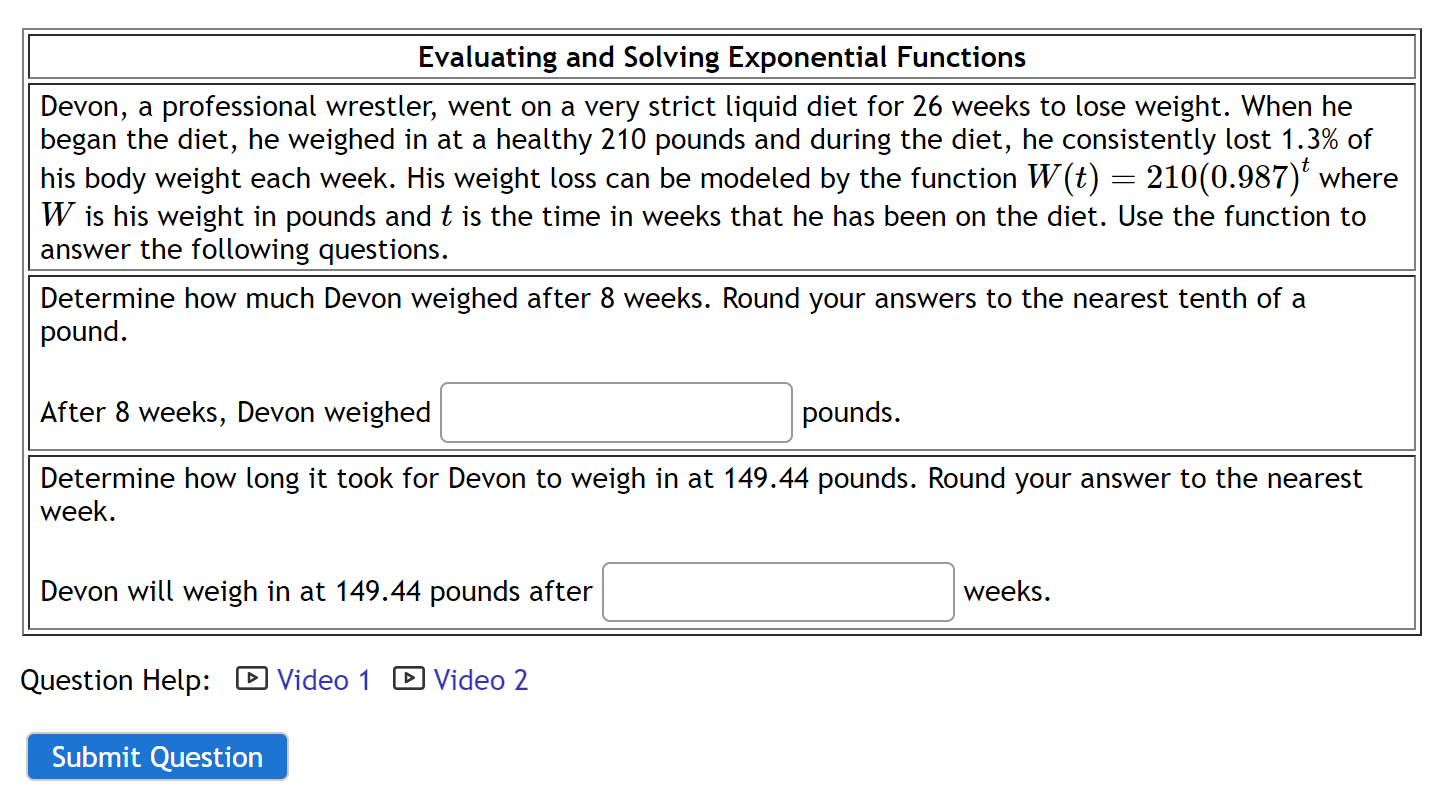Select the video player icon before the Video 1 link

tap(251, 679)
